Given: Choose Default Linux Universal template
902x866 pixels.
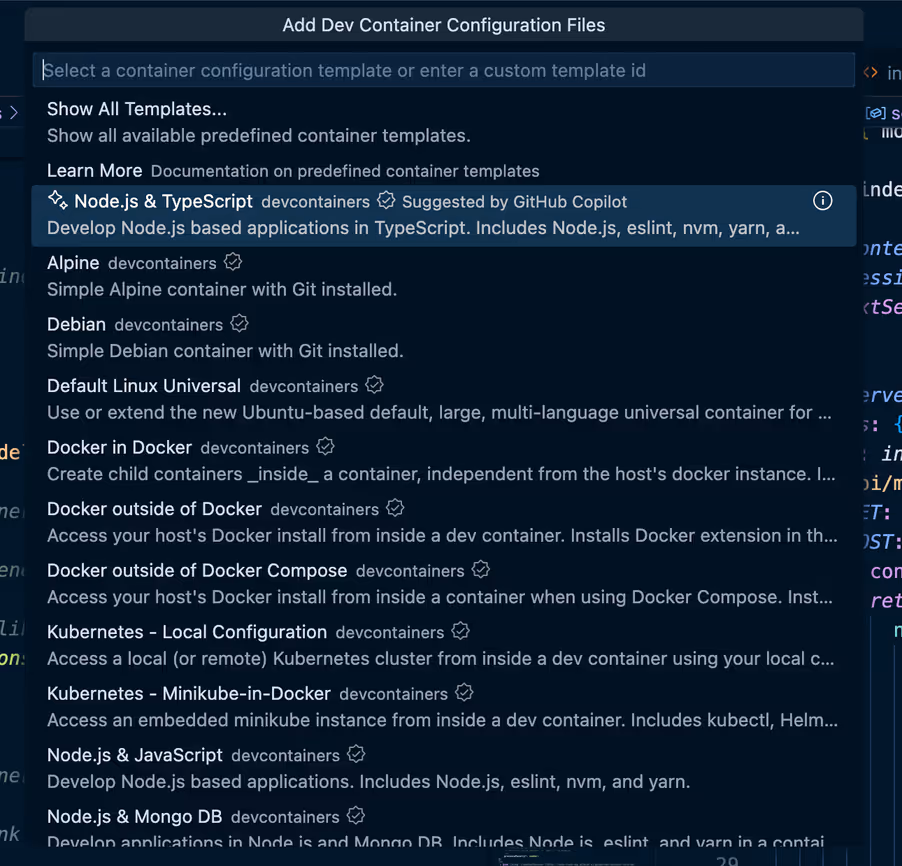Looking at the screenshot, I should pyautogui.click(x=444, y=399).
